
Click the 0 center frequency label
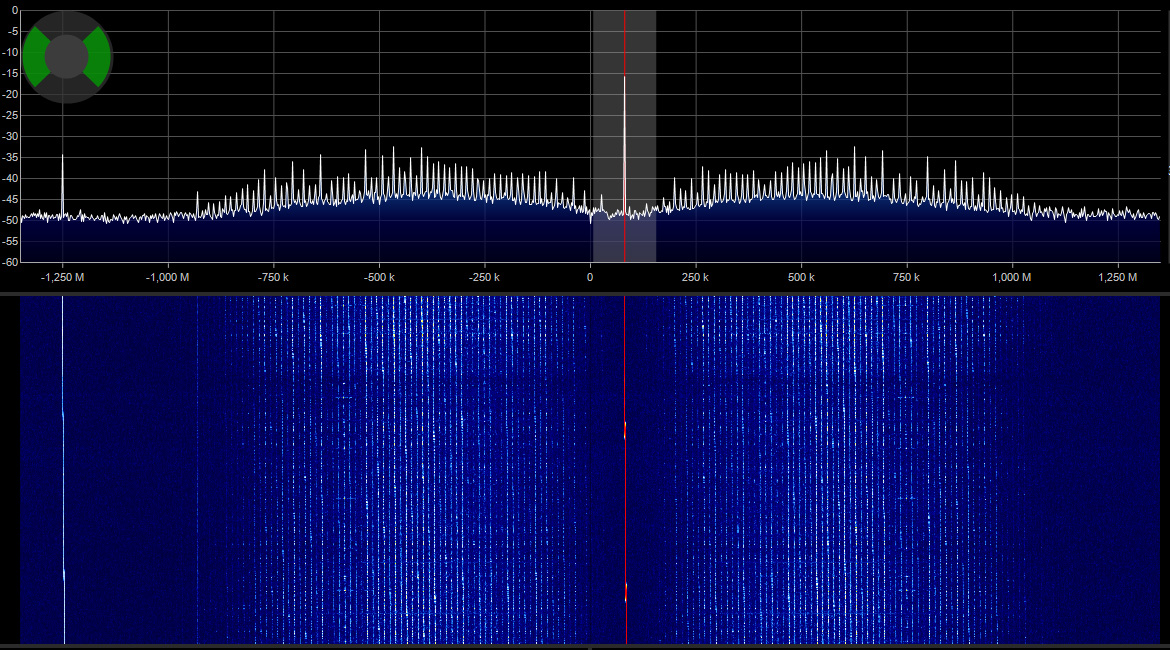pyautogui.click(x=589, y=278)
